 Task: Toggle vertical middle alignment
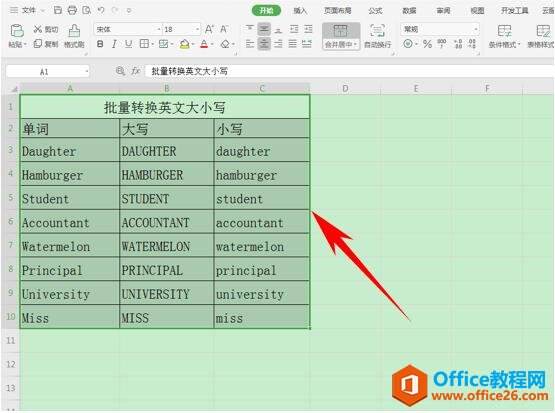point(264,29)
